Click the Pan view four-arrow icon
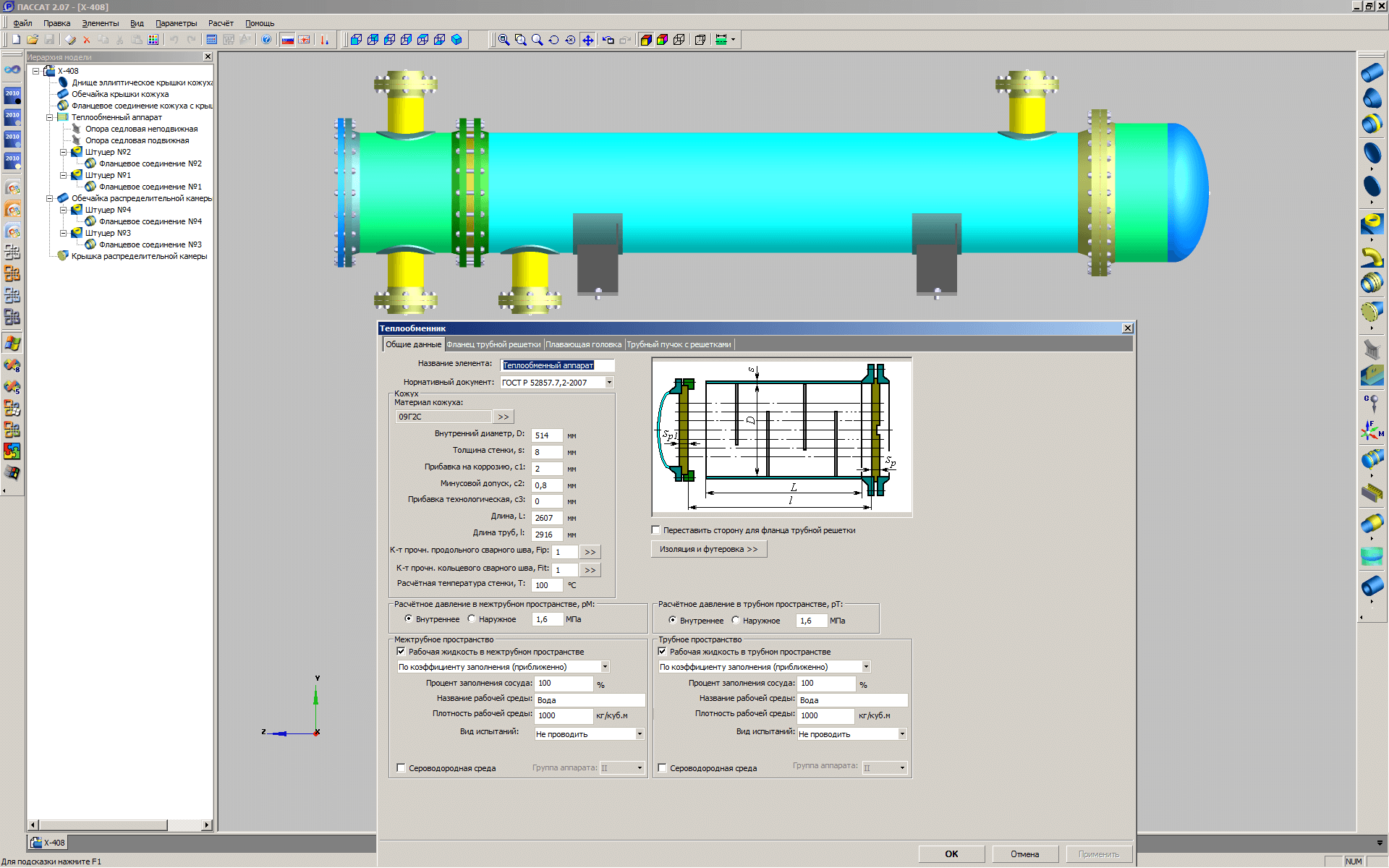1389x868 pixels. coord(588,40)
